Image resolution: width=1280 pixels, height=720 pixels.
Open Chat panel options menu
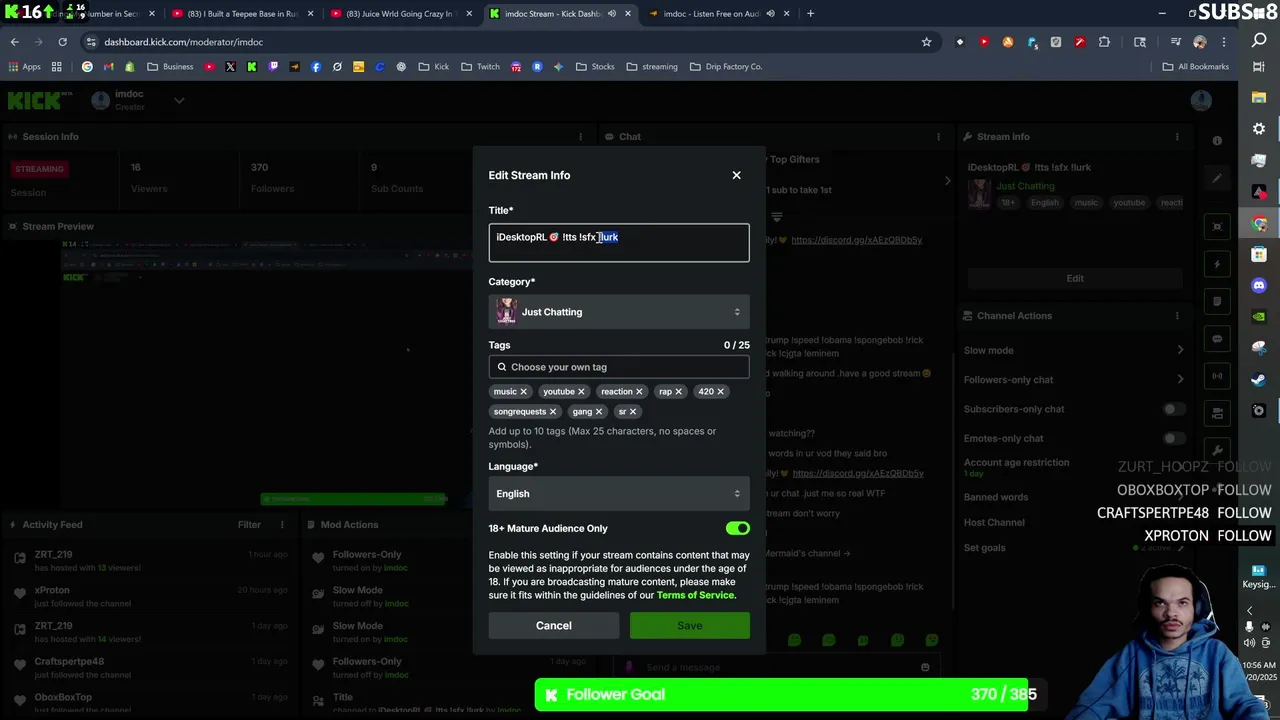pyautogui.click(x=938, y=137)
